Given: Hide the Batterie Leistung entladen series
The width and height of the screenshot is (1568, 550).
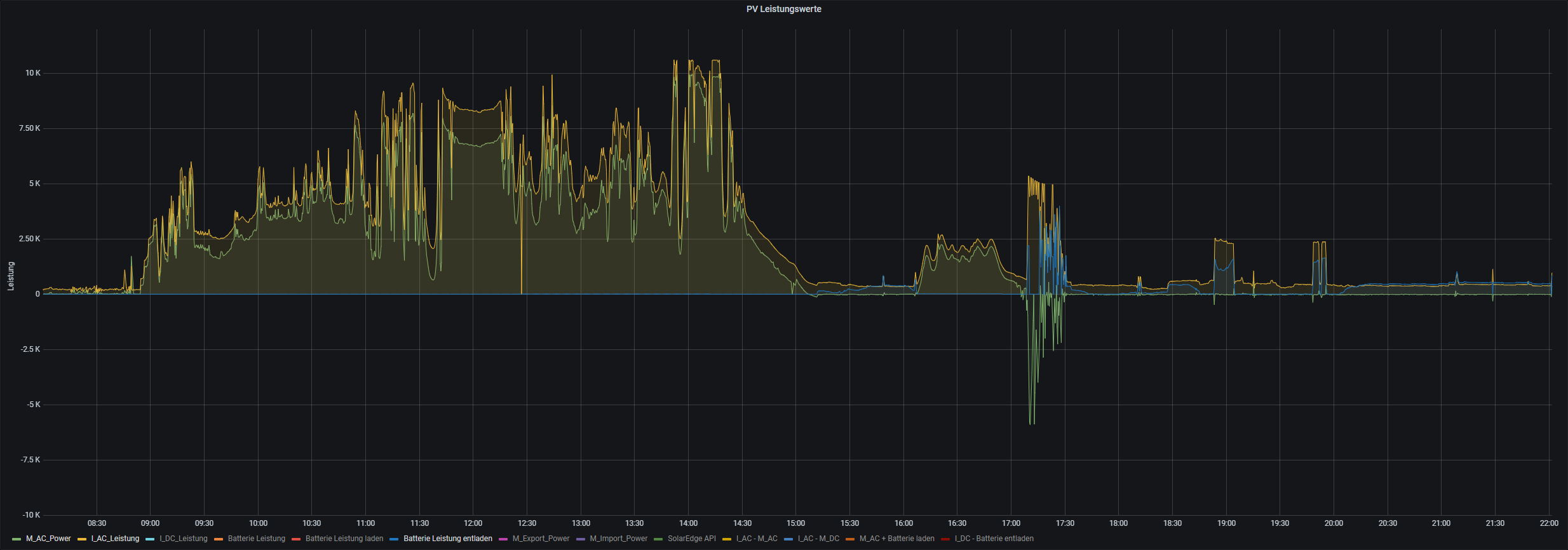Looking at the screenshot, I should 447,539.
